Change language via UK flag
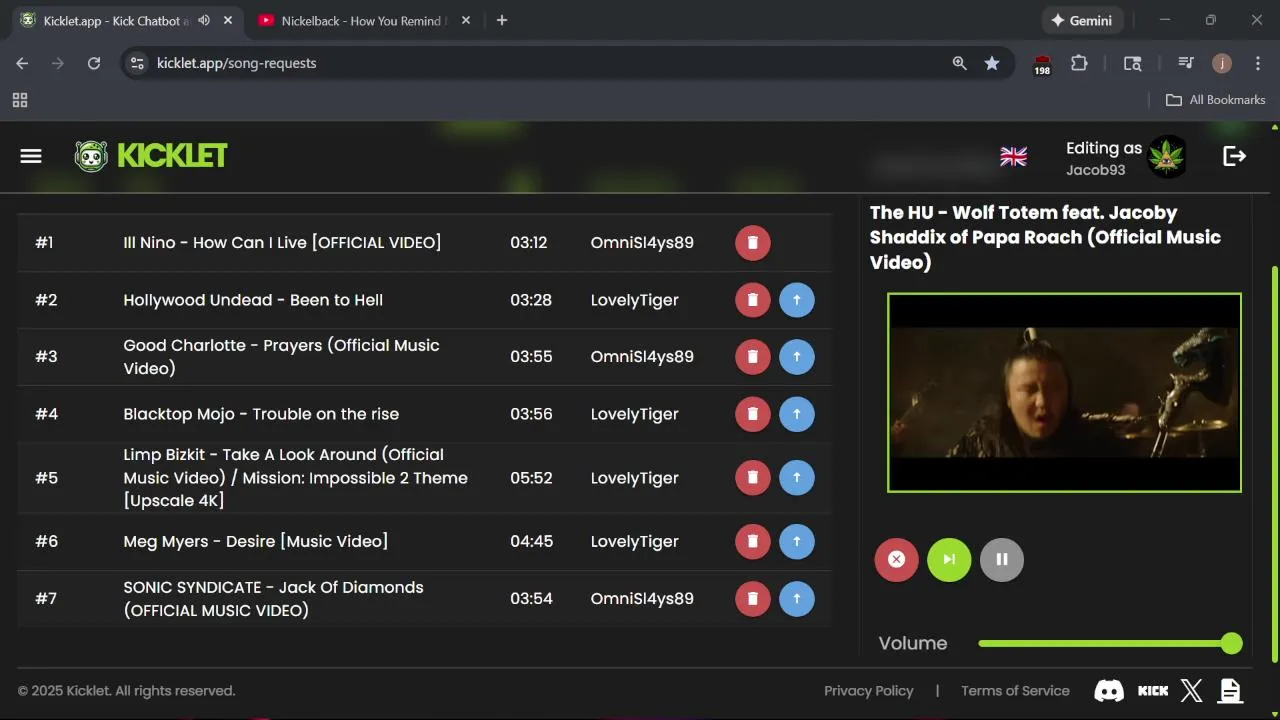This screenshot has height=720, width=1280. click(x=1014, y=157)
